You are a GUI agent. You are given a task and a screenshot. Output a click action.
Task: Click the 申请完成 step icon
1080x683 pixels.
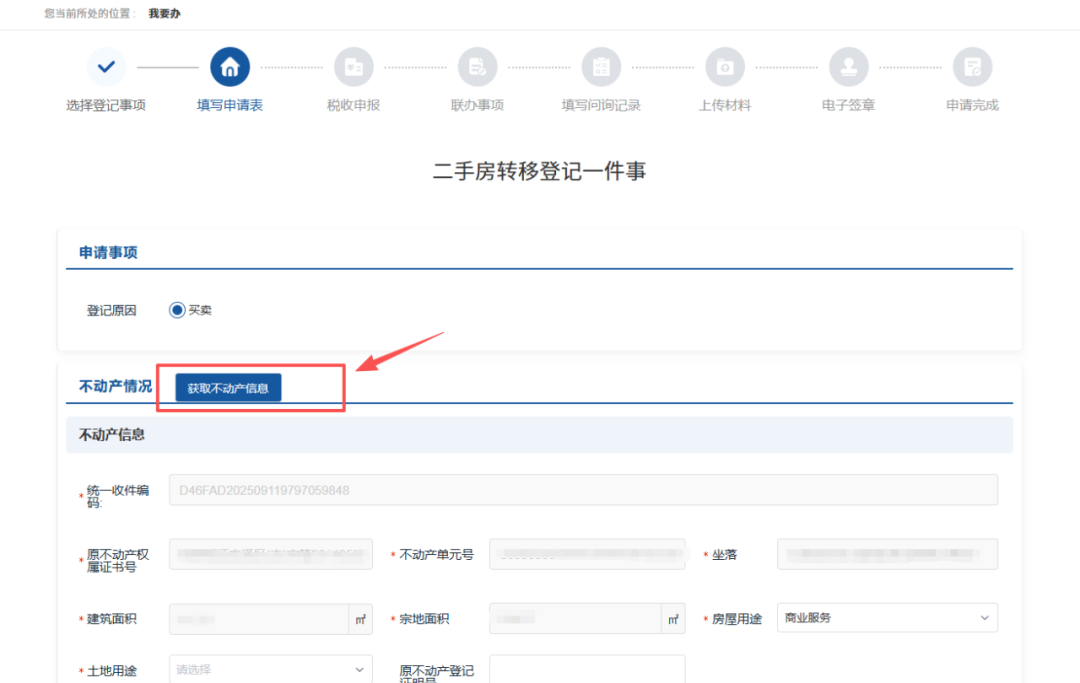click(972, 67)
